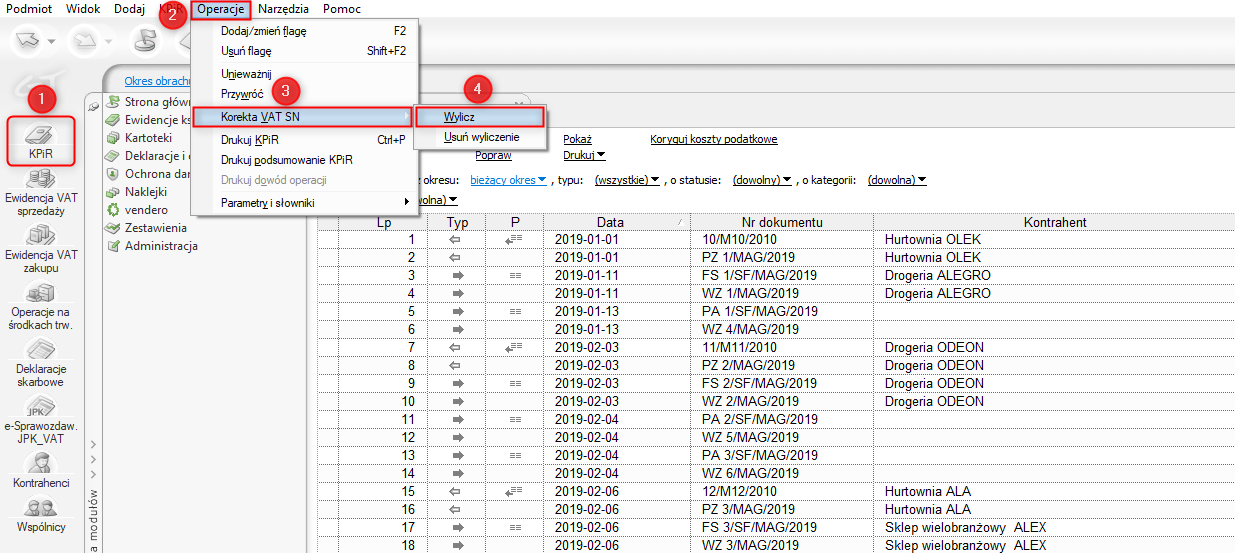
Task: Open the Narzędzia menu
Action: 283,8
